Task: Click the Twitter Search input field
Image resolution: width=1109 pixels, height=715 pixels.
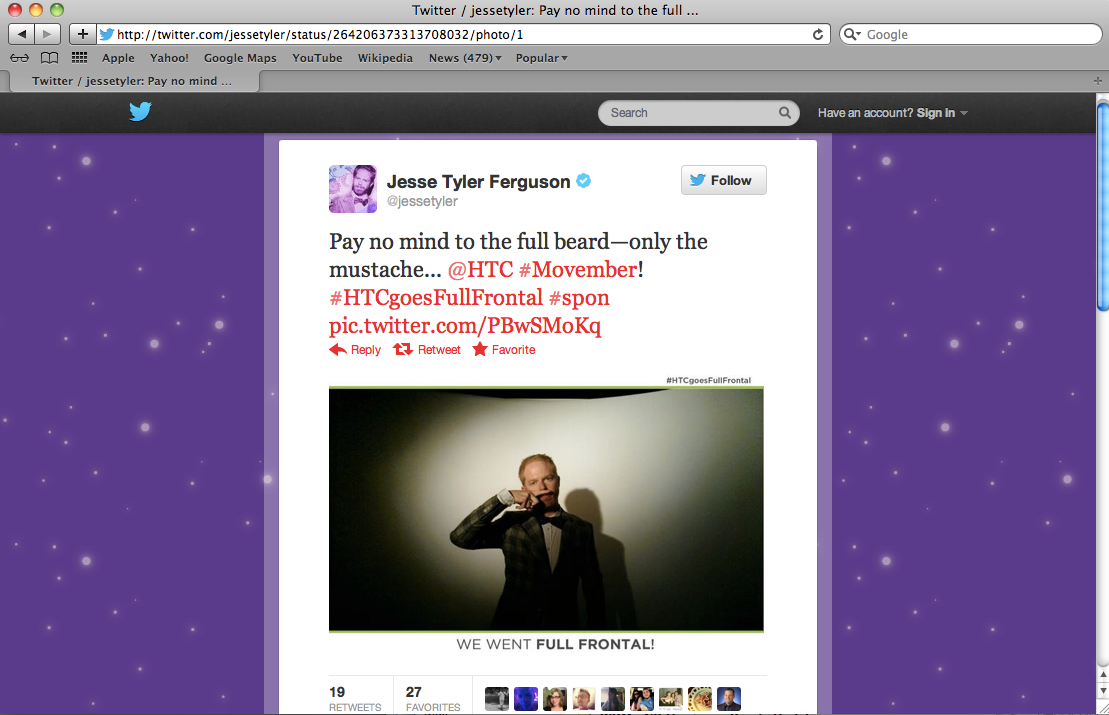Action: coord(692,112)
